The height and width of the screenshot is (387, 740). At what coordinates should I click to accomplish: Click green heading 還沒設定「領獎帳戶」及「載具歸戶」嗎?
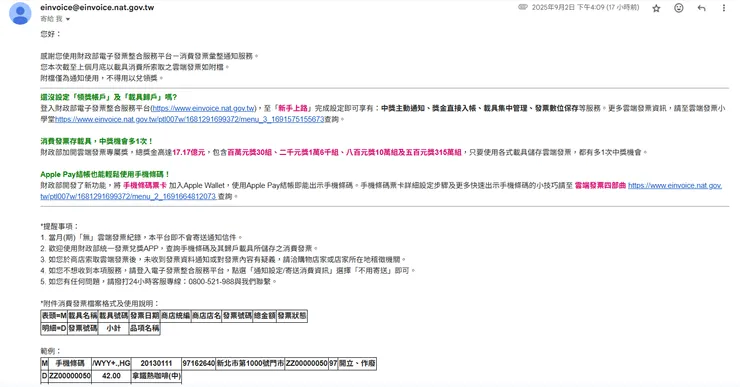pyautogui.click(x=109, y=97)
